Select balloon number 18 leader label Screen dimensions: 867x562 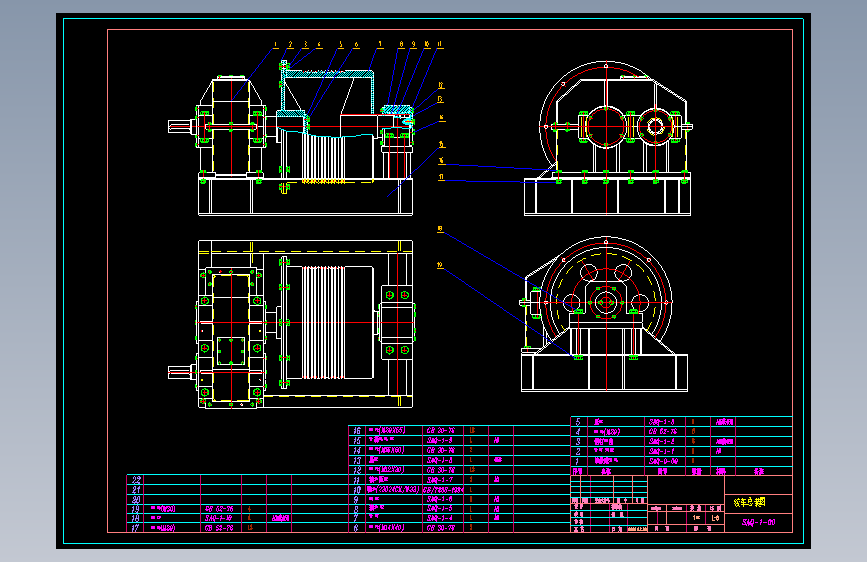440,228
